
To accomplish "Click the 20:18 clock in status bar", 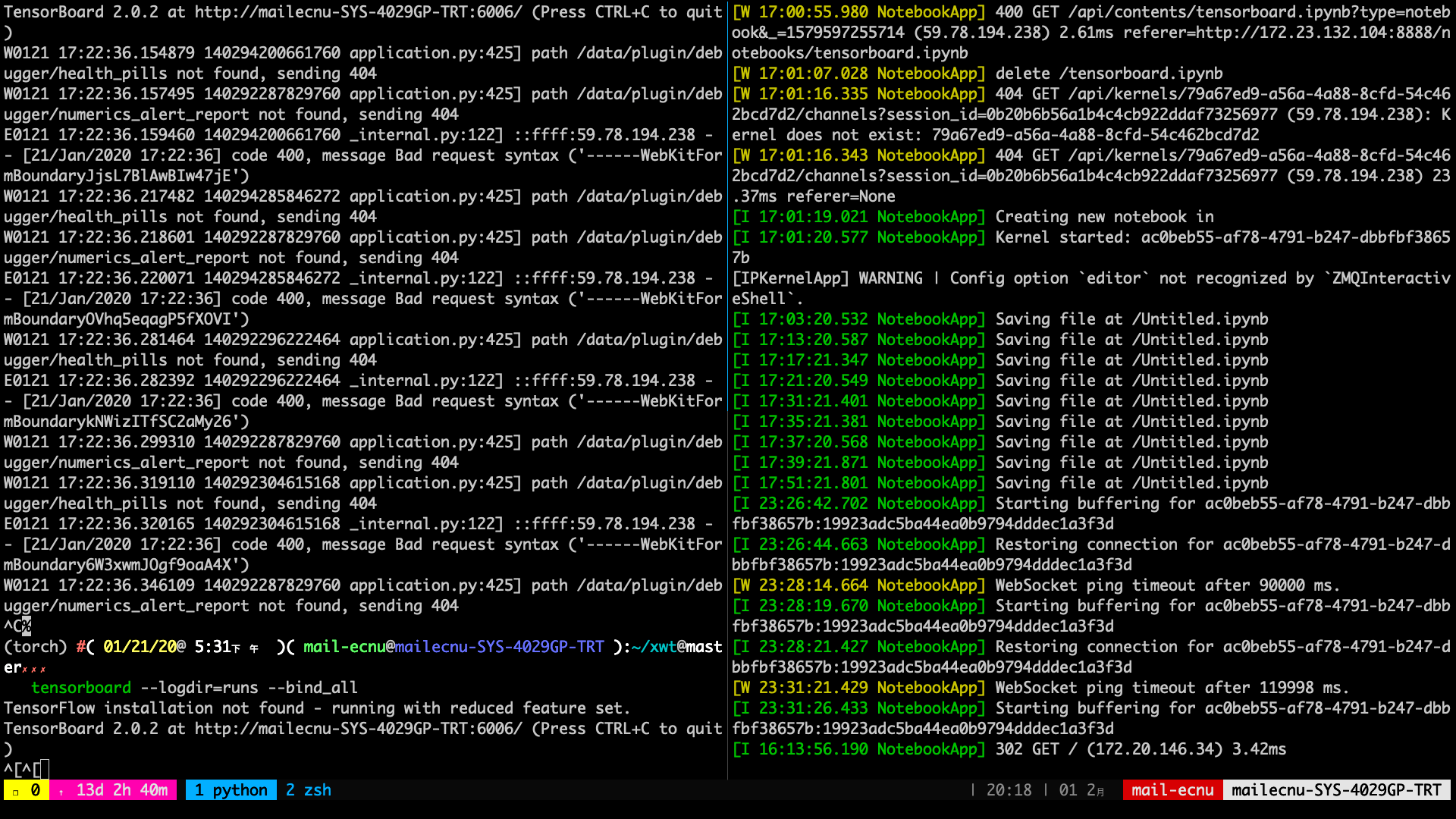I will click(x=1009, y=790).
